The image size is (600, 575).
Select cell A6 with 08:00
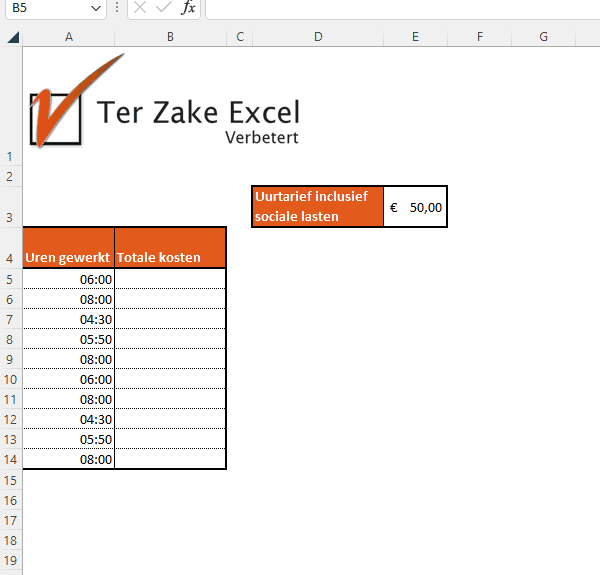68,299
